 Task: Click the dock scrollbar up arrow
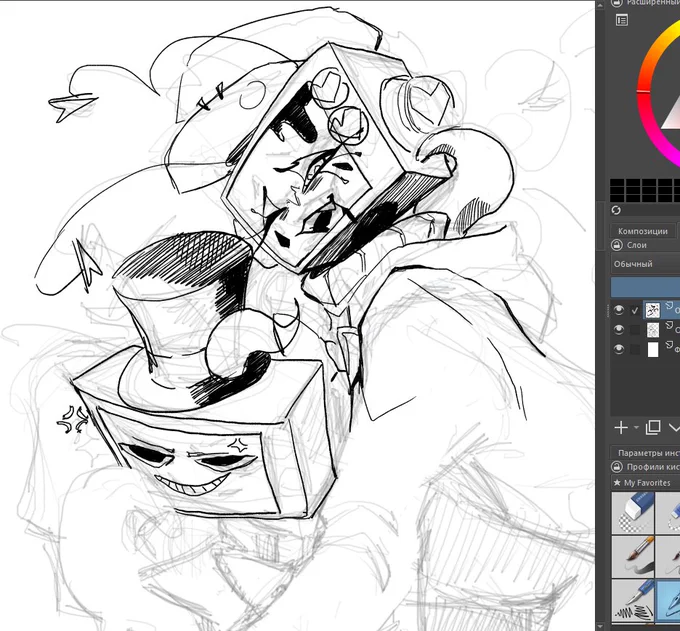[601, 4]
